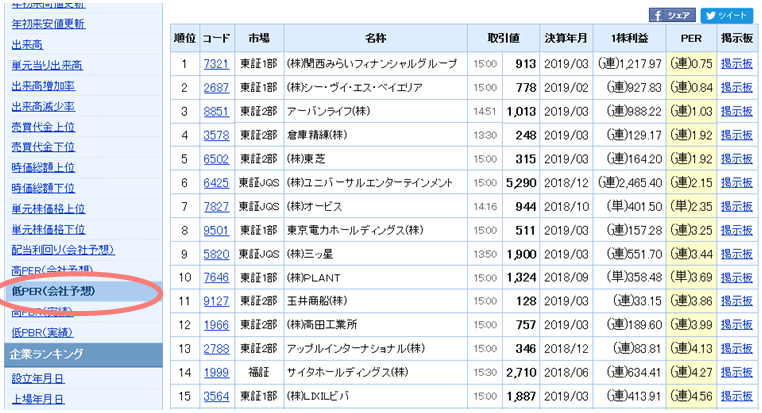
Task: Click PER value (連)0.75
Action: coord(691,64)
